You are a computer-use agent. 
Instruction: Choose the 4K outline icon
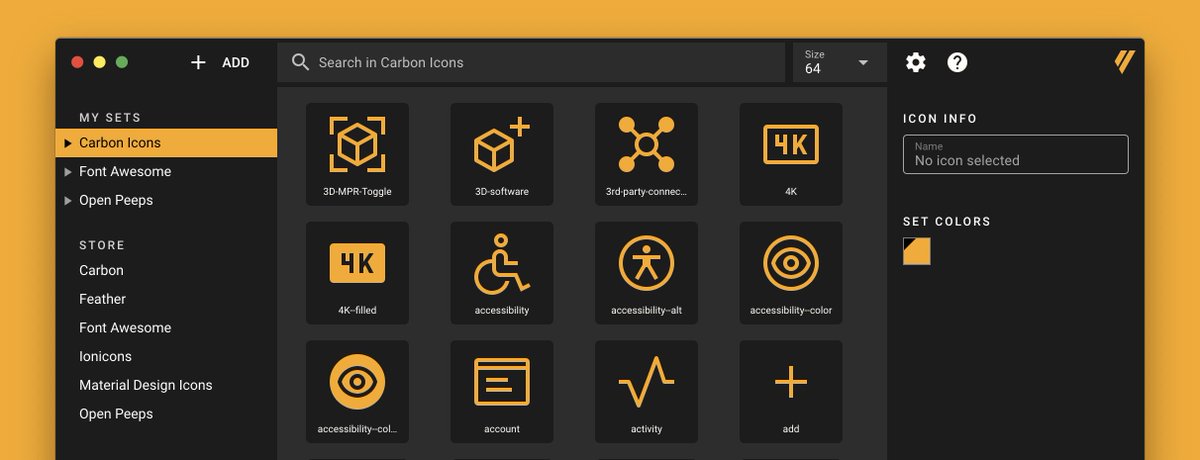[790, 154]
